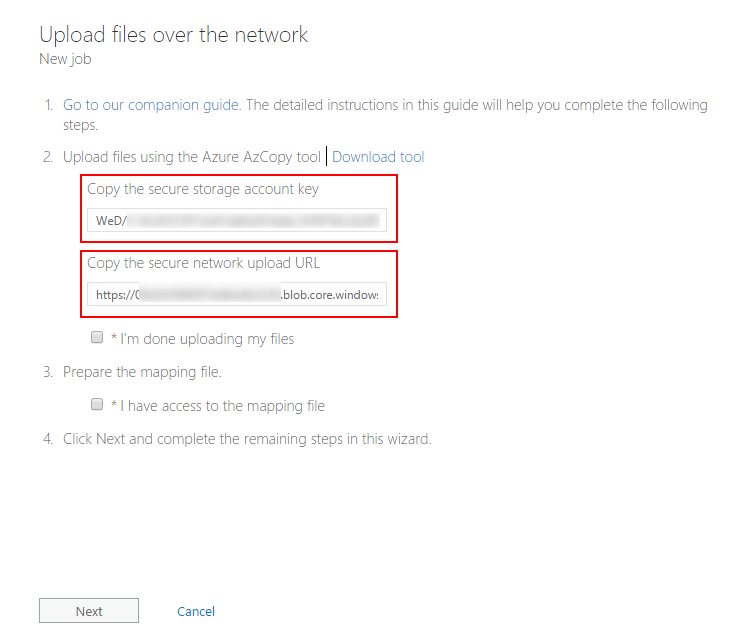The image size is (749, 637).
Task: Check the access to mapping file checkbox
Action: (97, 404)
